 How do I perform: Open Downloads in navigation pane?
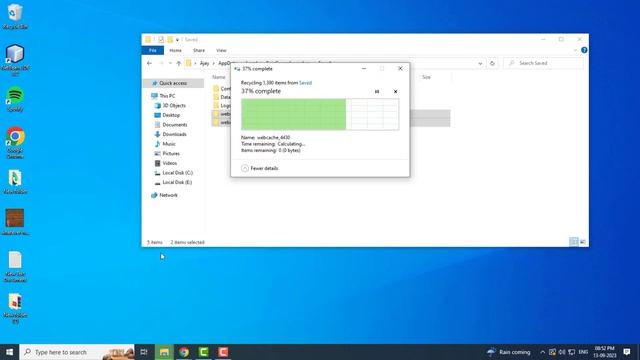[x=174, y=134]
